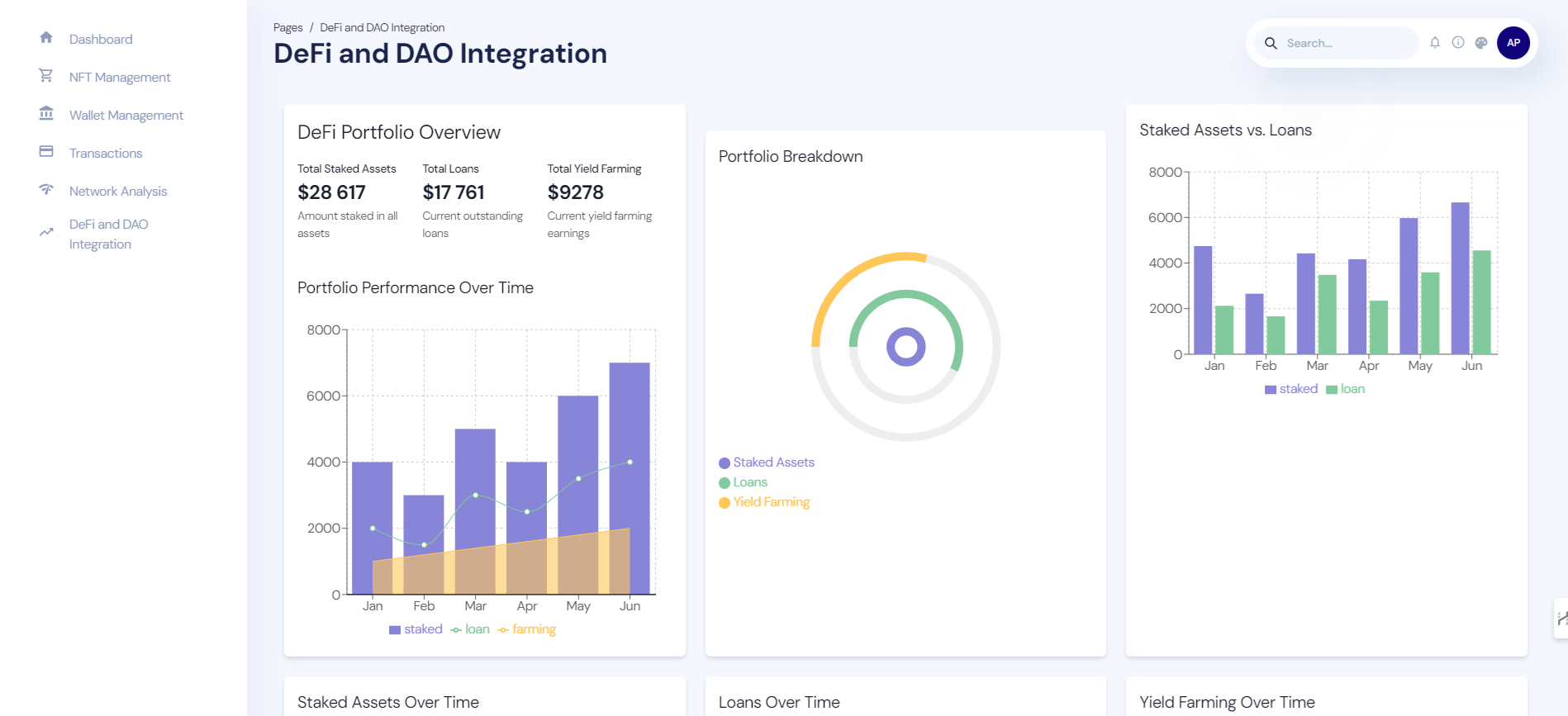Click the Pages breadcrumb link

[x=287, y=28]
